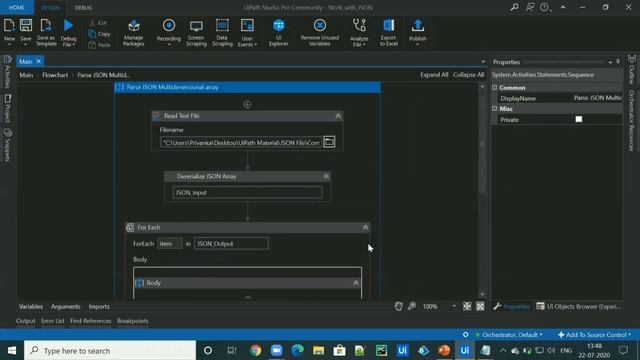Click zoom magnifier icon in designer
Screen dimensions: 640x360
pyautogui.click(x=412, y=306)
